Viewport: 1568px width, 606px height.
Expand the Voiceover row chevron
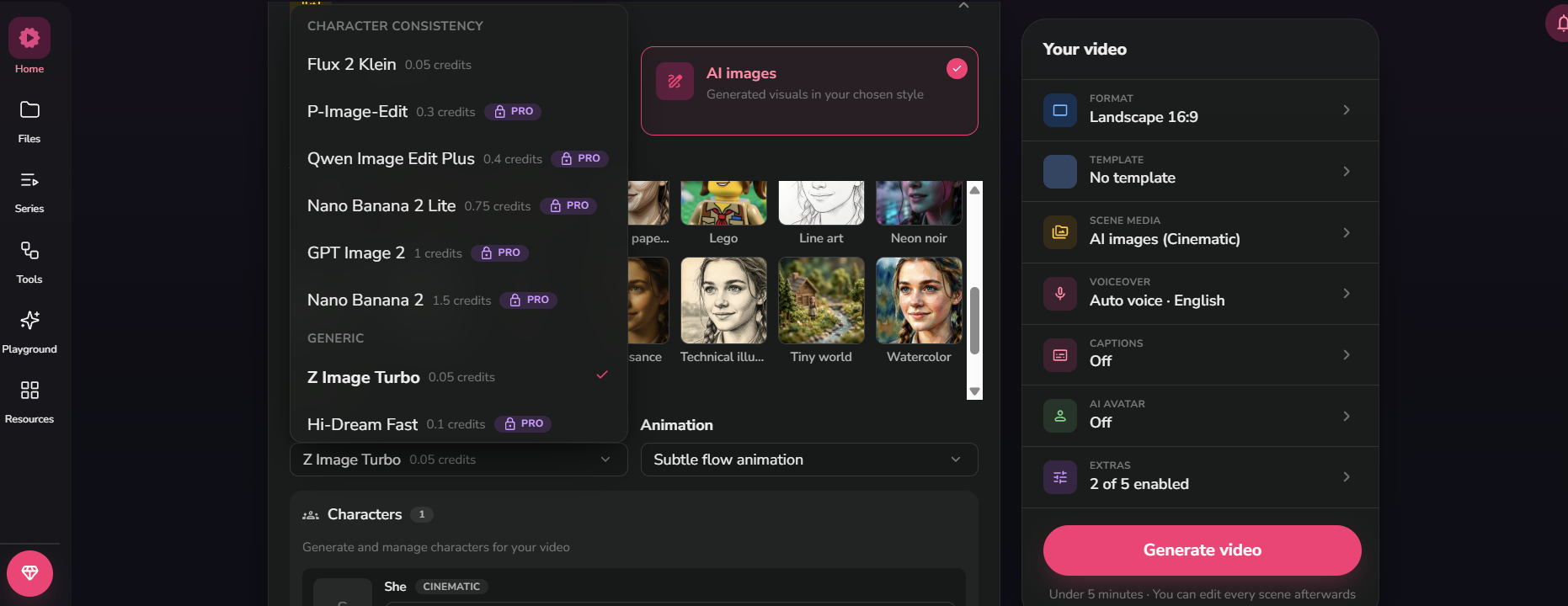click(x=1347, y=294)
